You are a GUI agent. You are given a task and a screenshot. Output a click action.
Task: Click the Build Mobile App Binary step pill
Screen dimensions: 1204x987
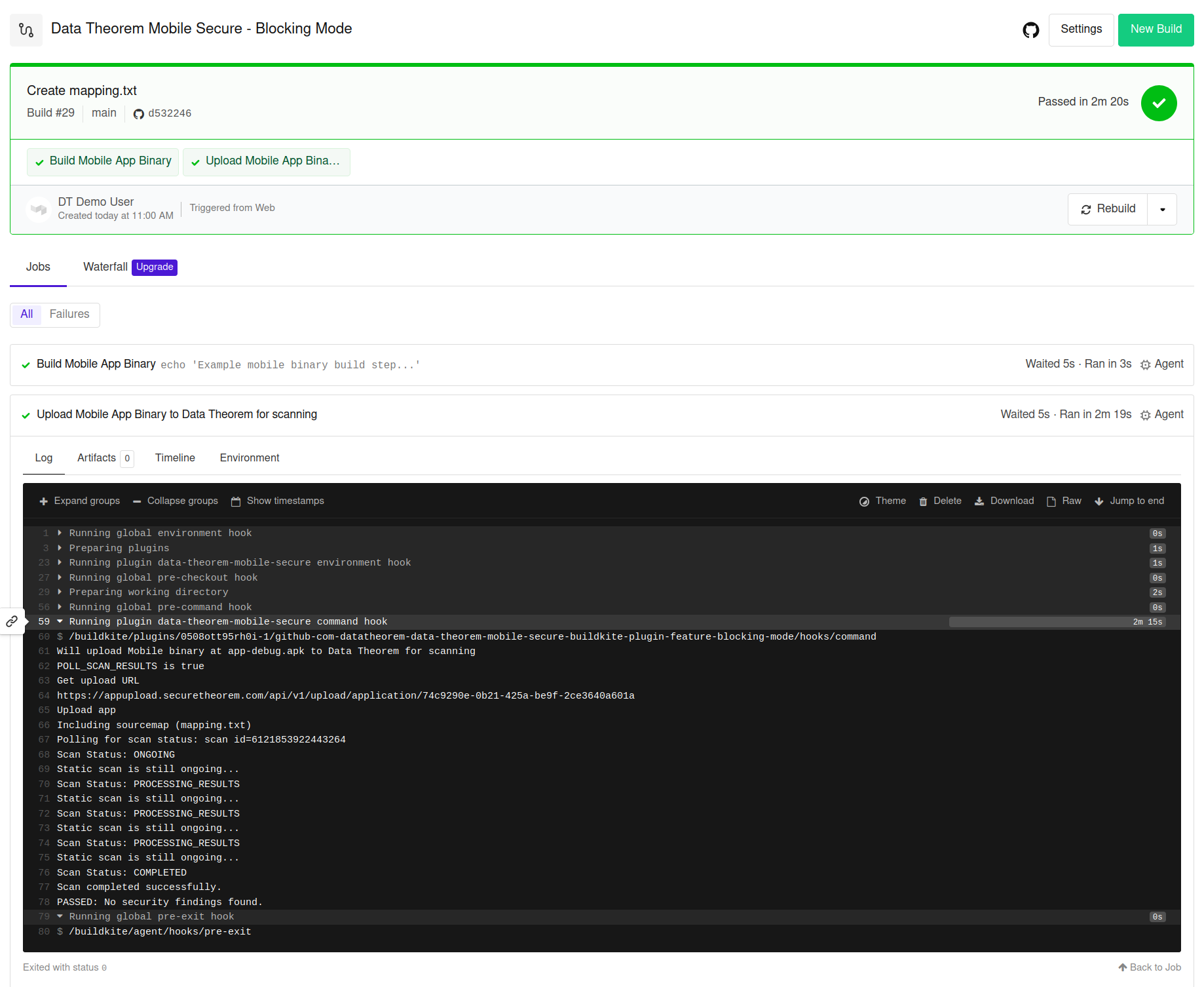point(103,162)
